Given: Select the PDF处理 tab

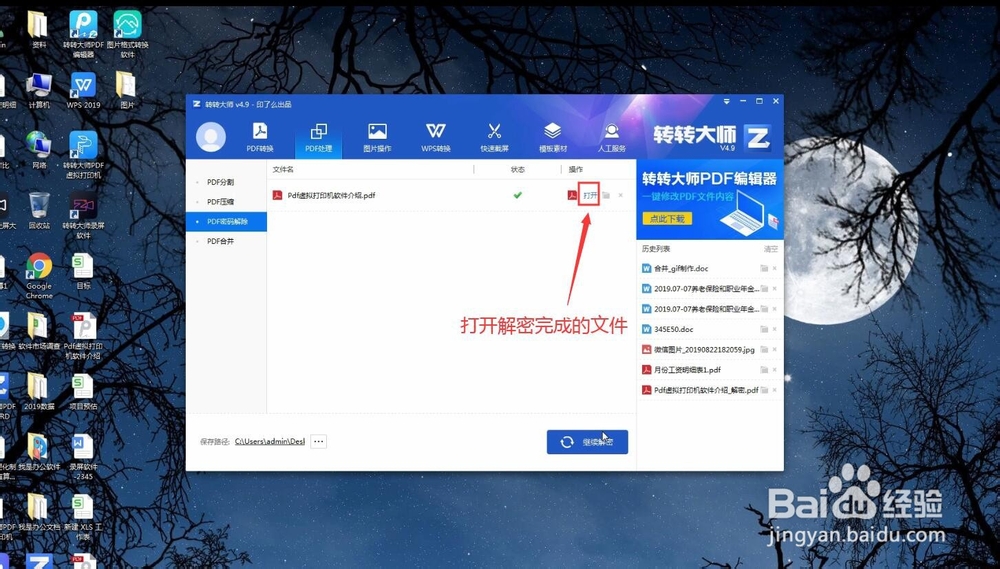Looking at the screenshot, I should 318,137.
